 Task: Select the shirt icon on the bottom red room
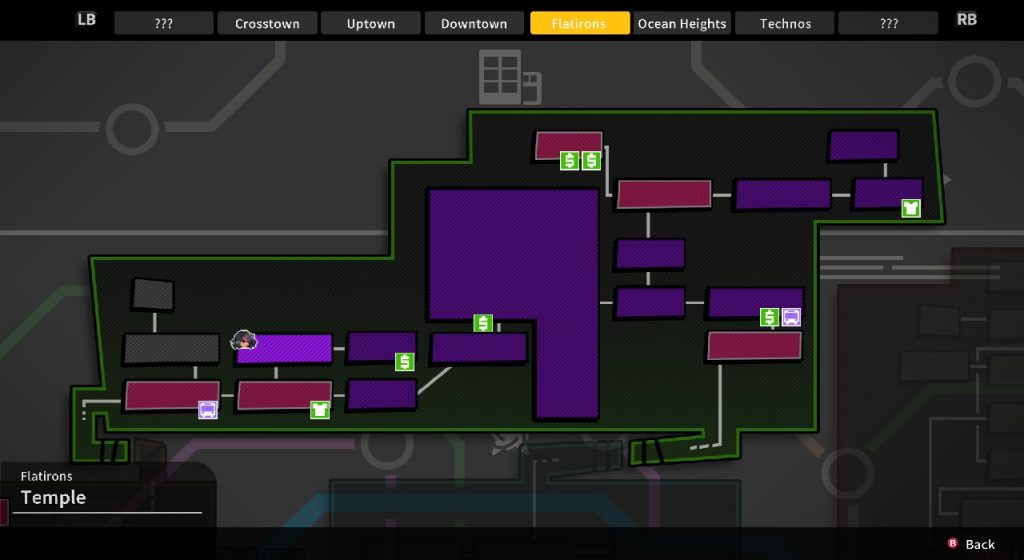[x=319, y=409]
